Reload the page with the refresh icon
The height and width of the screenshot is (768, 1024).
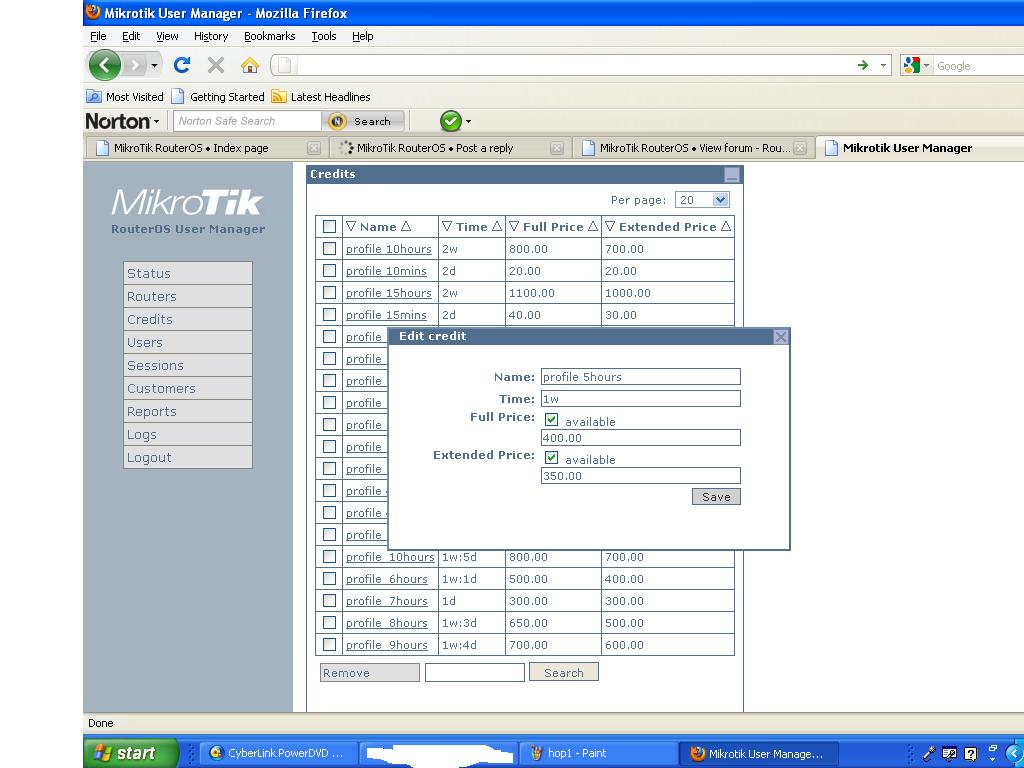point(182,65)
